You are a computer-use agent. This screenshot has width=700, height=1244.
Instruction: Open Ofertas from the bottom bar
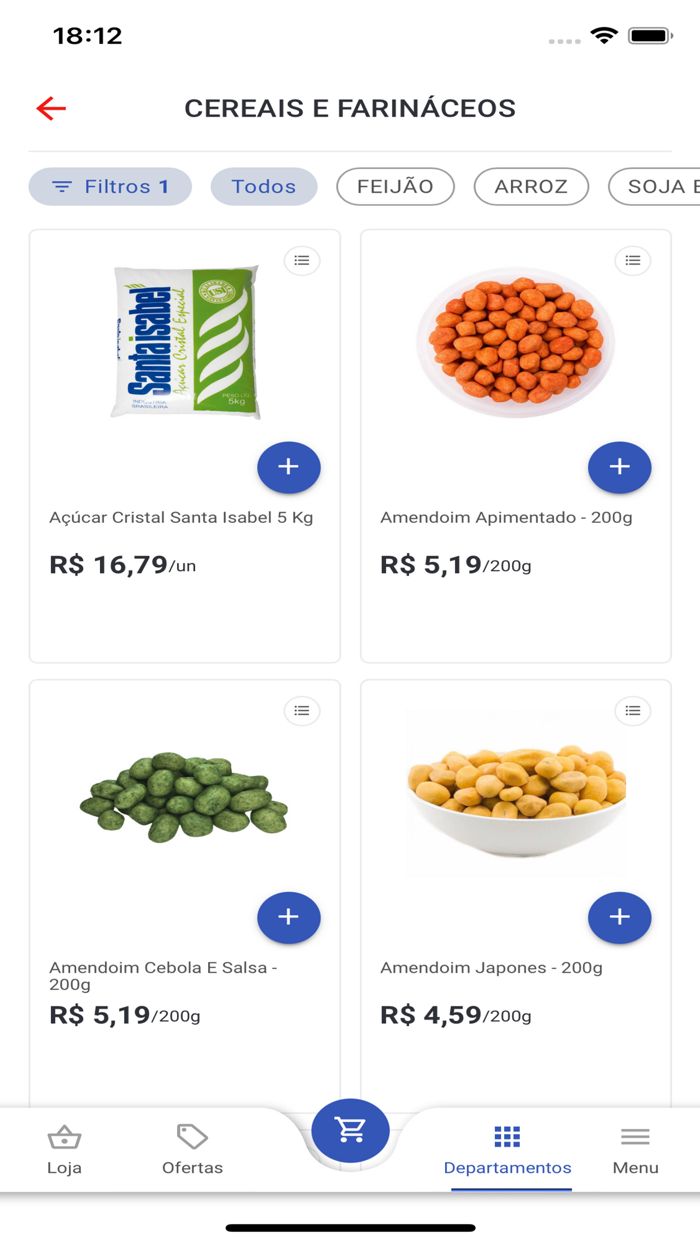click(x=192, y=1147)
